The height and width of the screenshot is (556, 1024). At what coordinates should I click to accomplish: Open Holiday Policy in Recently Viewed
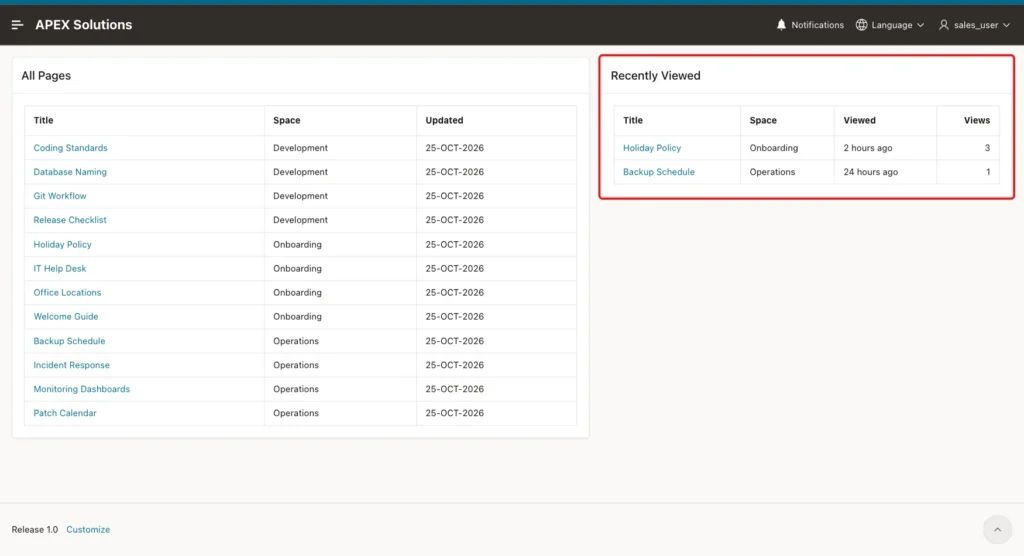(x=652, y=148)
